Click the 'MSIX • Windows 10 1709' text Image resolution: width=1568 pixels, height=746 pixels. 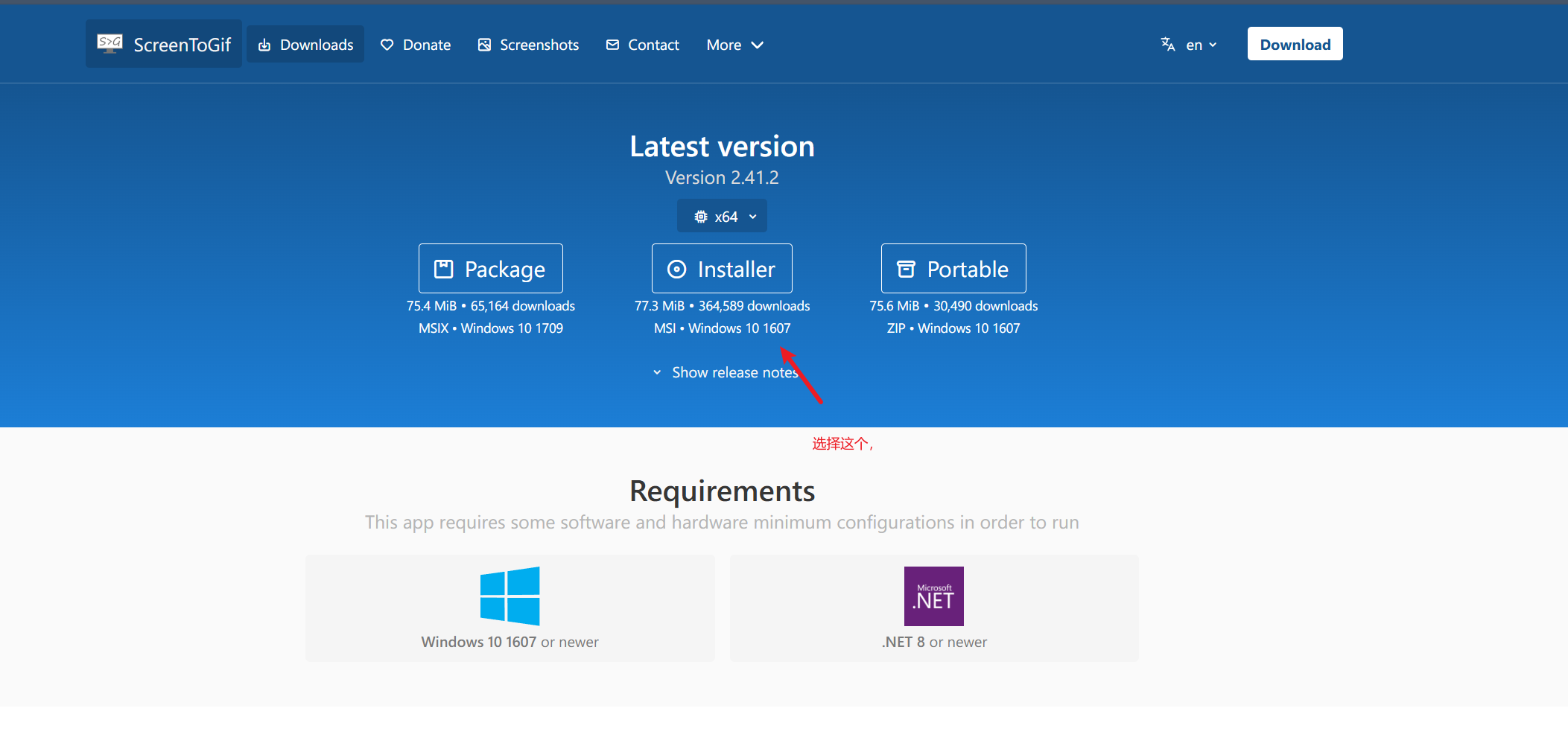click(x=491, y=328)
